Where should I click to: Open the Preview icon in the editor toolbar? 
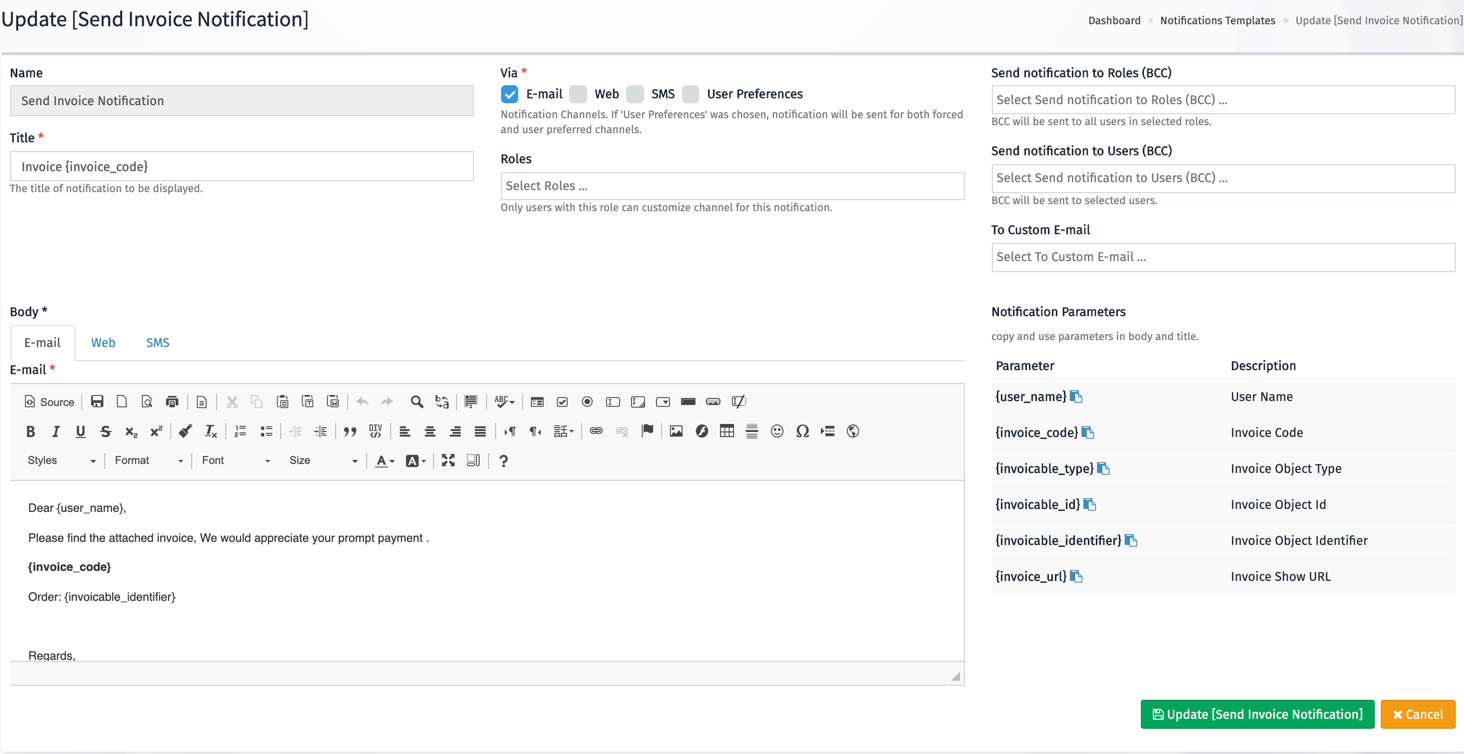click(147, 402)
